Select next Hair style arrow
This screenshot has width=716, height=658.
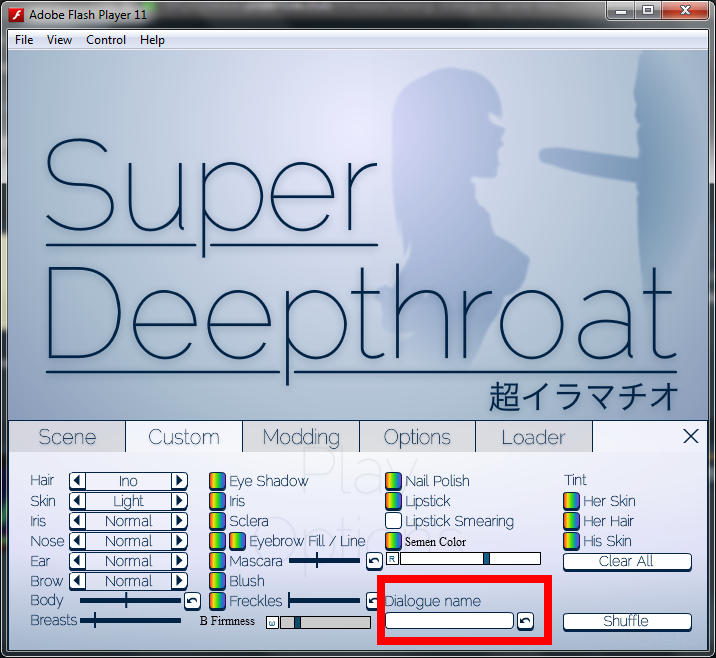tap(179, 481)
